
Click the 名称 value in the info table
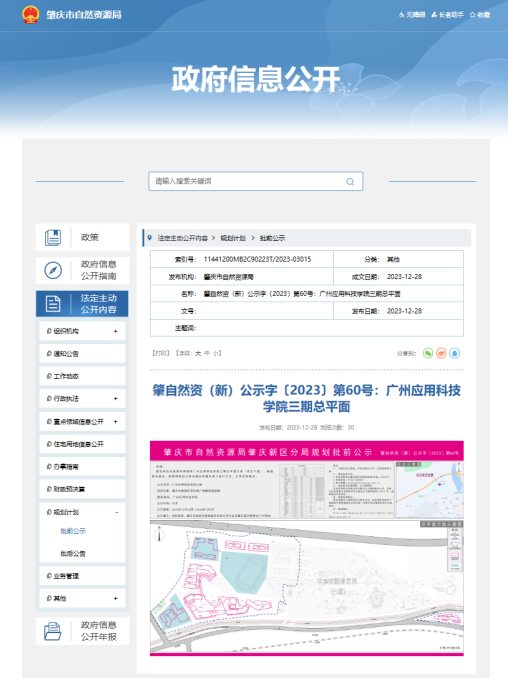[x=302, y=294]
